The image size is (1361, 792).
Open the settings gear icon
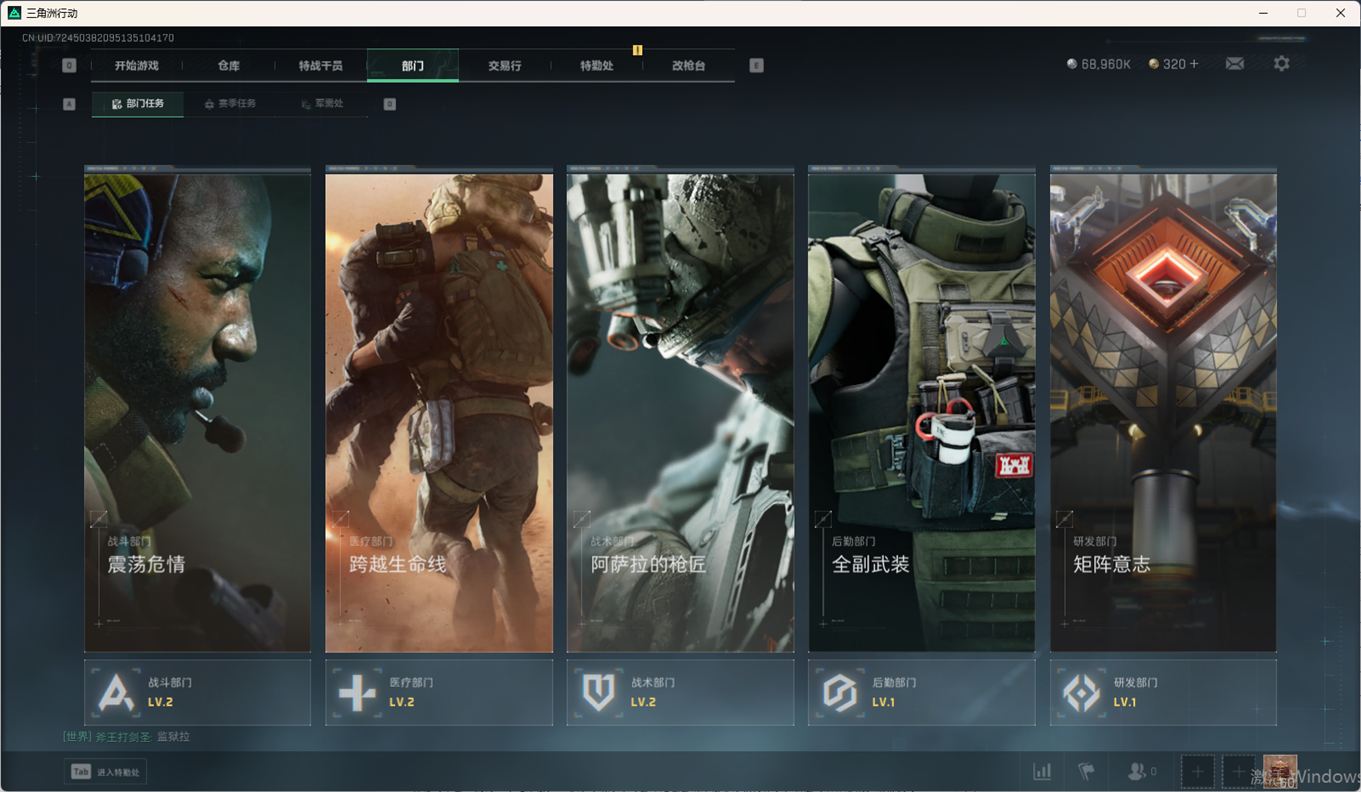coord(1281,64)
